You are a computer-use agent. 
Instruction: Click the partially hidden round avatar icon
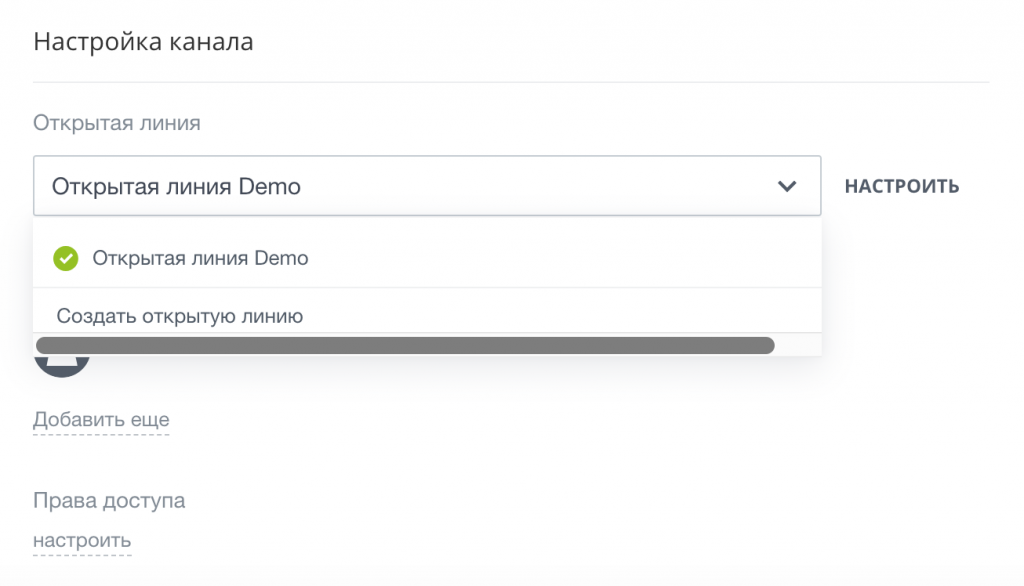pyautogui.click(x=62, y=367)
